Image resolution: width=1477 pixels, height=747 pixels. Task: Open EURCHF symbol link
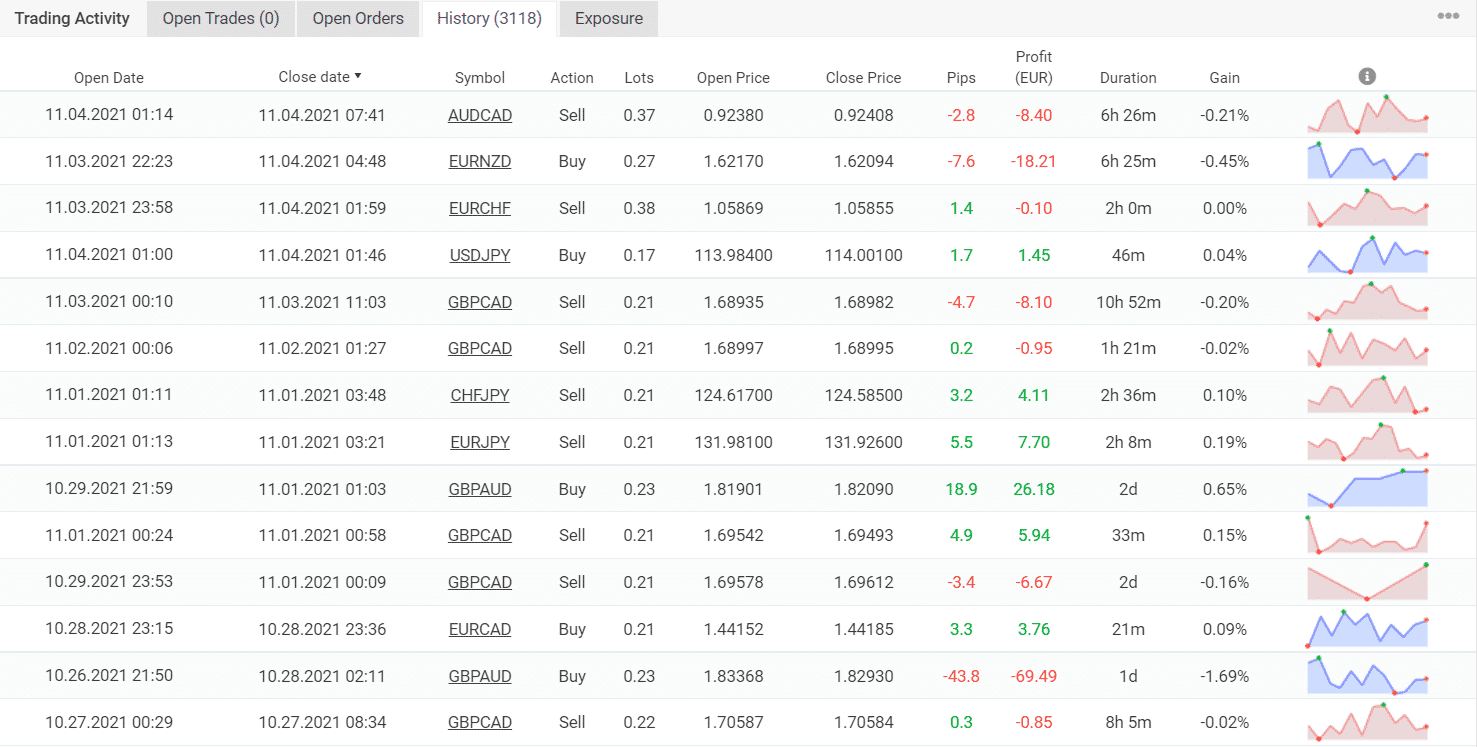[480, 208]
